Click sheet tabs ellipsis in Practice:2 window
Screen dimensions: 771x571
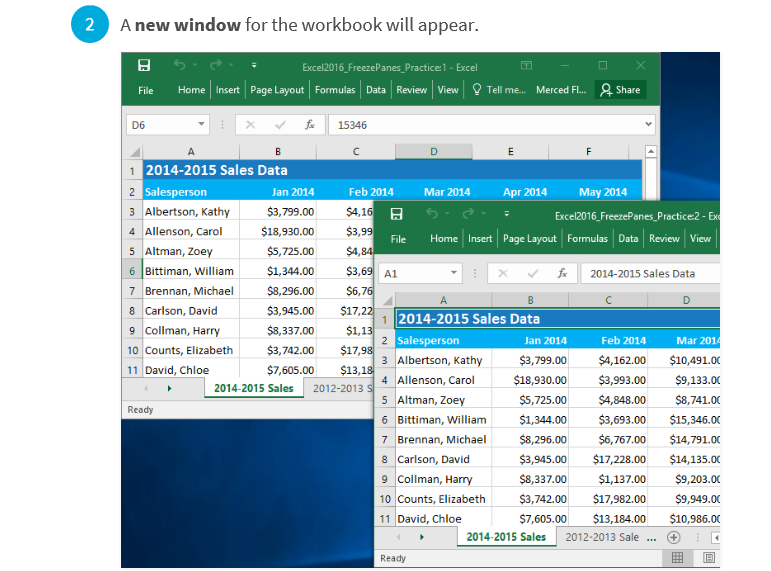point(652,539)
